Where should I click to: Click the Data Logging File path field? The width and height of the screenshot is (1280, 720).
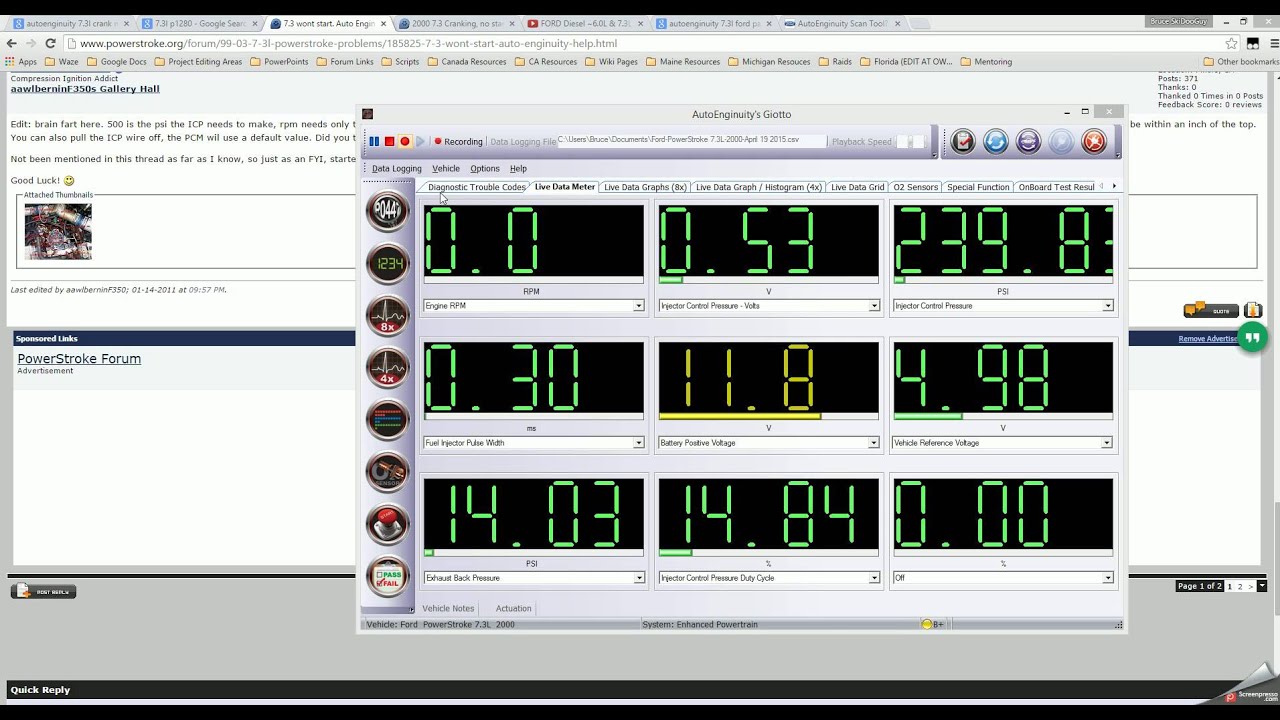pos(690,140)
